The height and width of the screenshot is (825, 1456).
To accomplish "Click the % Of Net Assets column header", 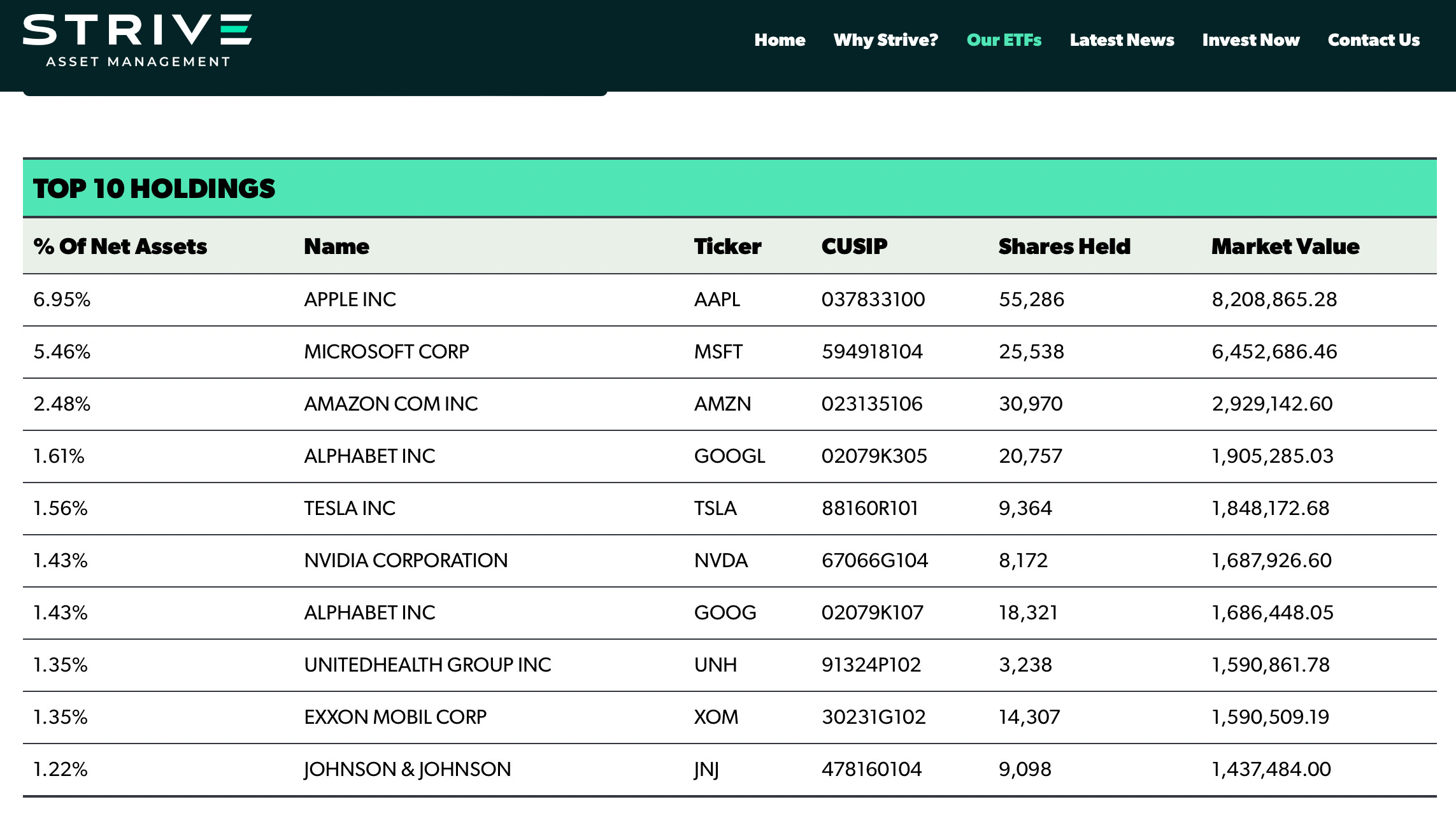I will point(120,246).
